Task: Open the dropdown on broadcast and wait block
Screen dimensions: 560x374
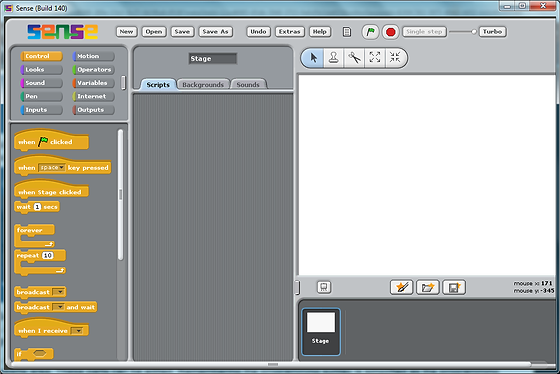Action: pos(59,307)
